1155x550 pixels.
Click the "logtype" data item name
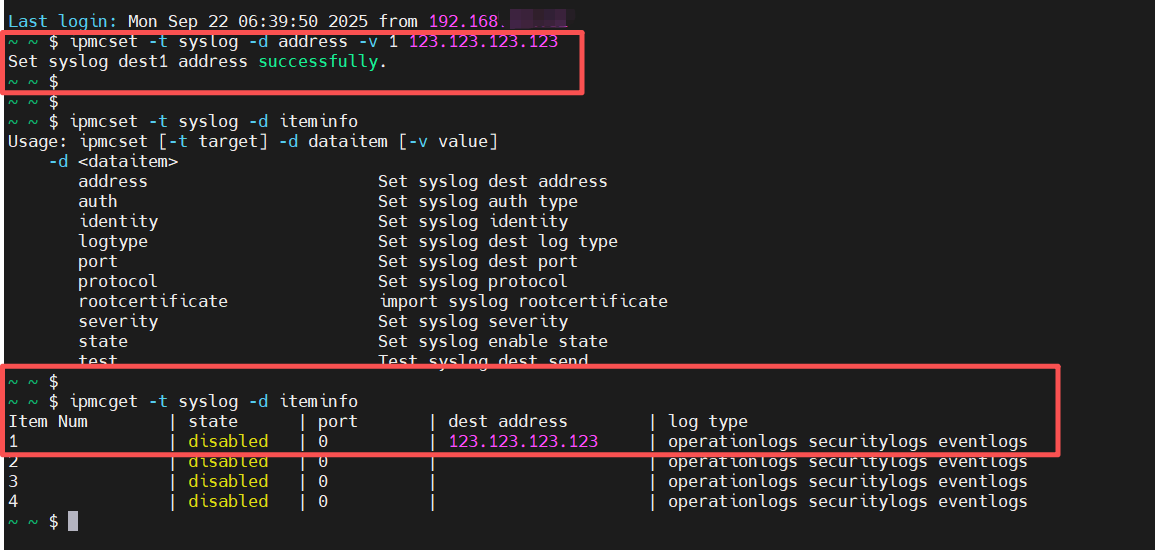coord(113,241)
